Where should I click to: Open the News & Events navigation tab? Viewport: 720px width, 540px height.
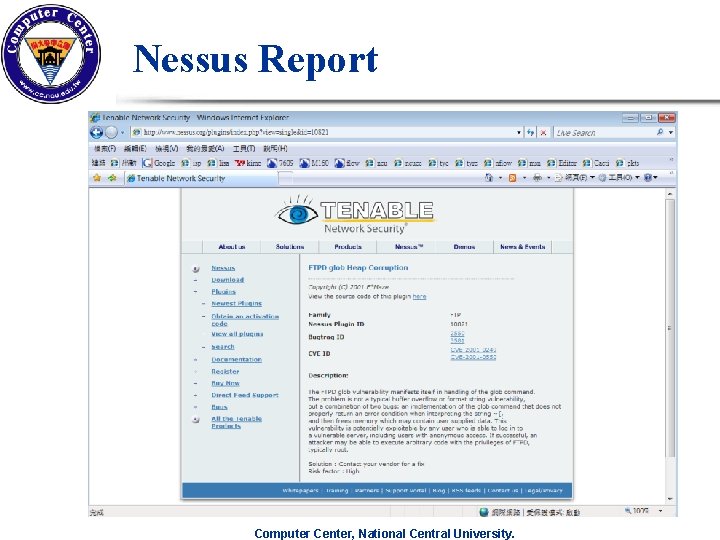pyautogui.click(x=523, y=247)
